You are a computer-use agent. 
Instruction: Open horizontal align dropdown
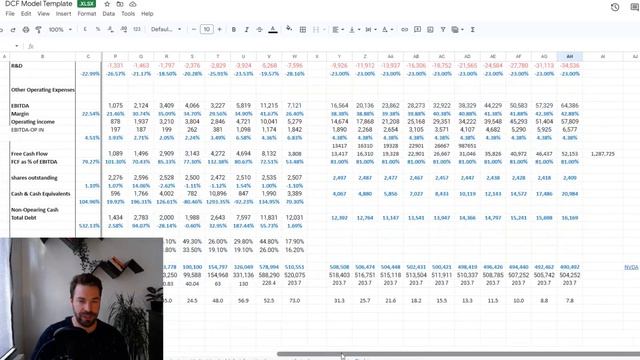(x=338, y=29)
